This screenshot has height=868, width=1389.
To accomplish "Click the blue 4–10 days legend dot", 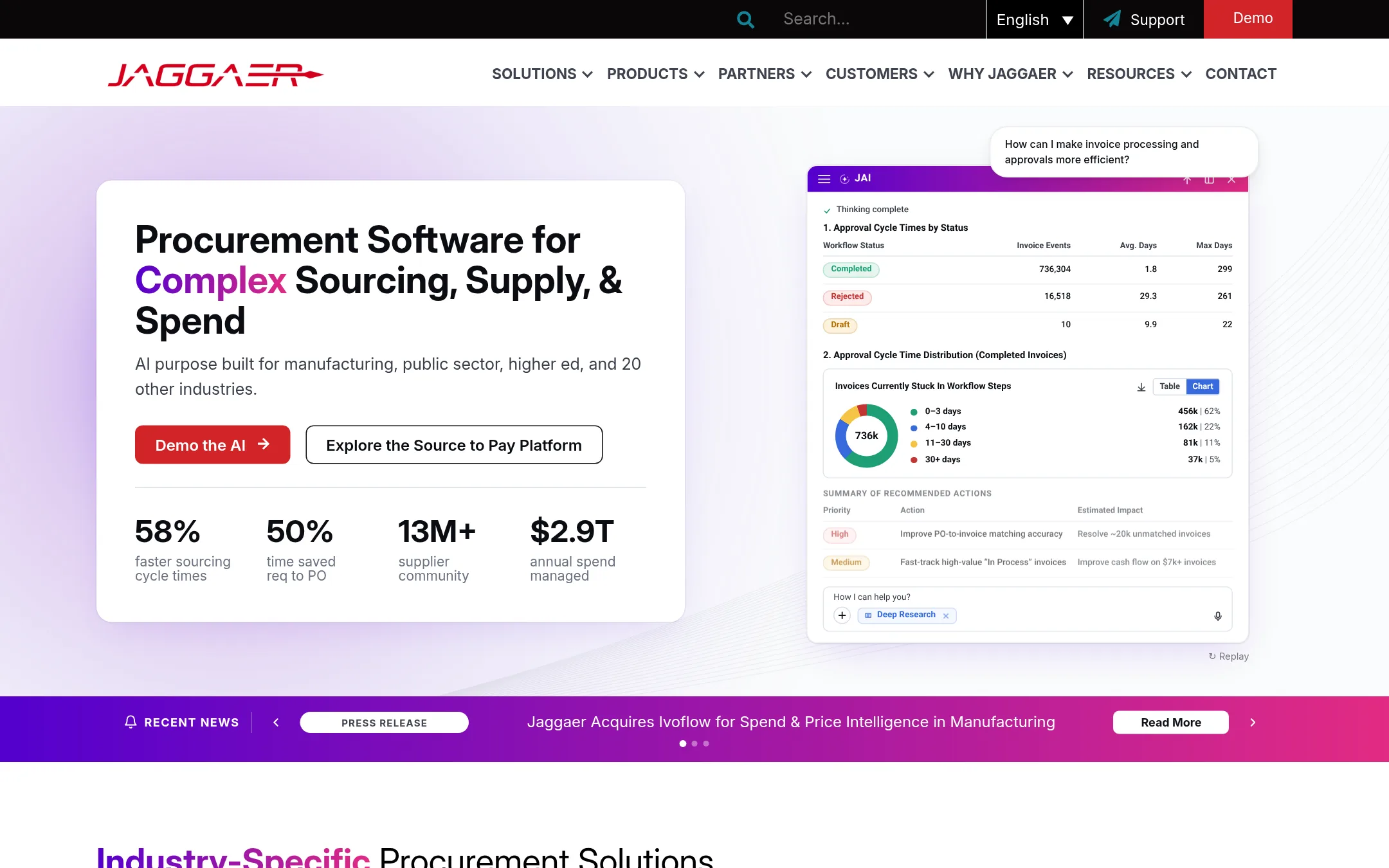I will [x=913, y=428].
